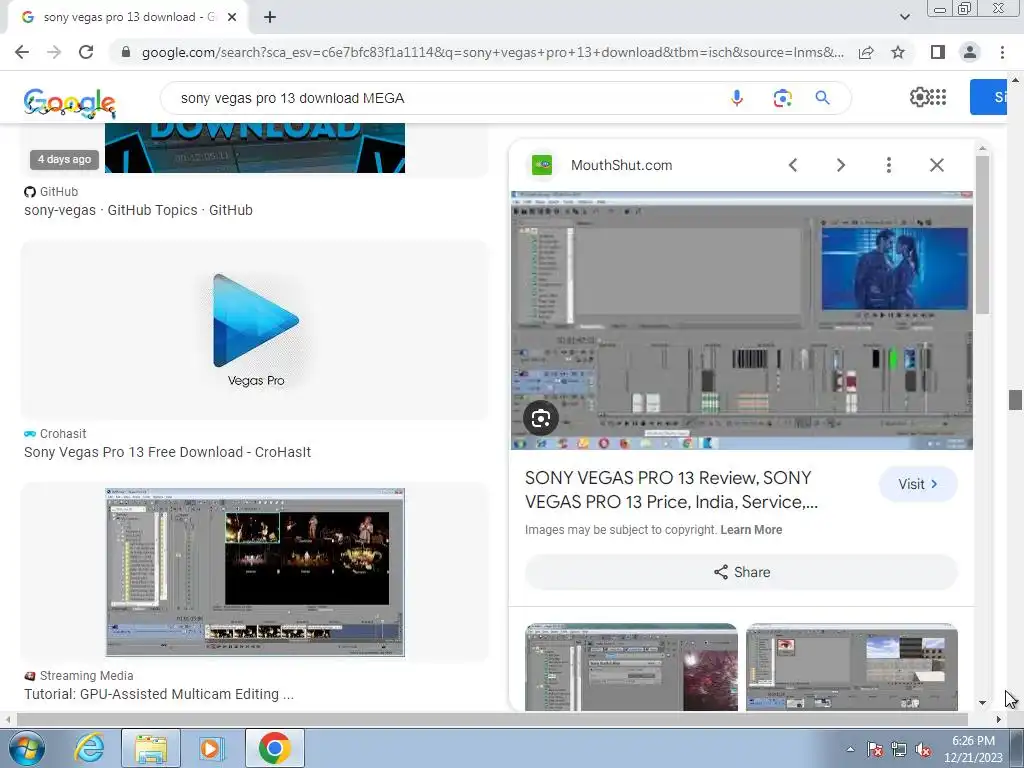1024x768 pixels.
Task: Open media player from the taskbar
Action: [x=211, y=748]
